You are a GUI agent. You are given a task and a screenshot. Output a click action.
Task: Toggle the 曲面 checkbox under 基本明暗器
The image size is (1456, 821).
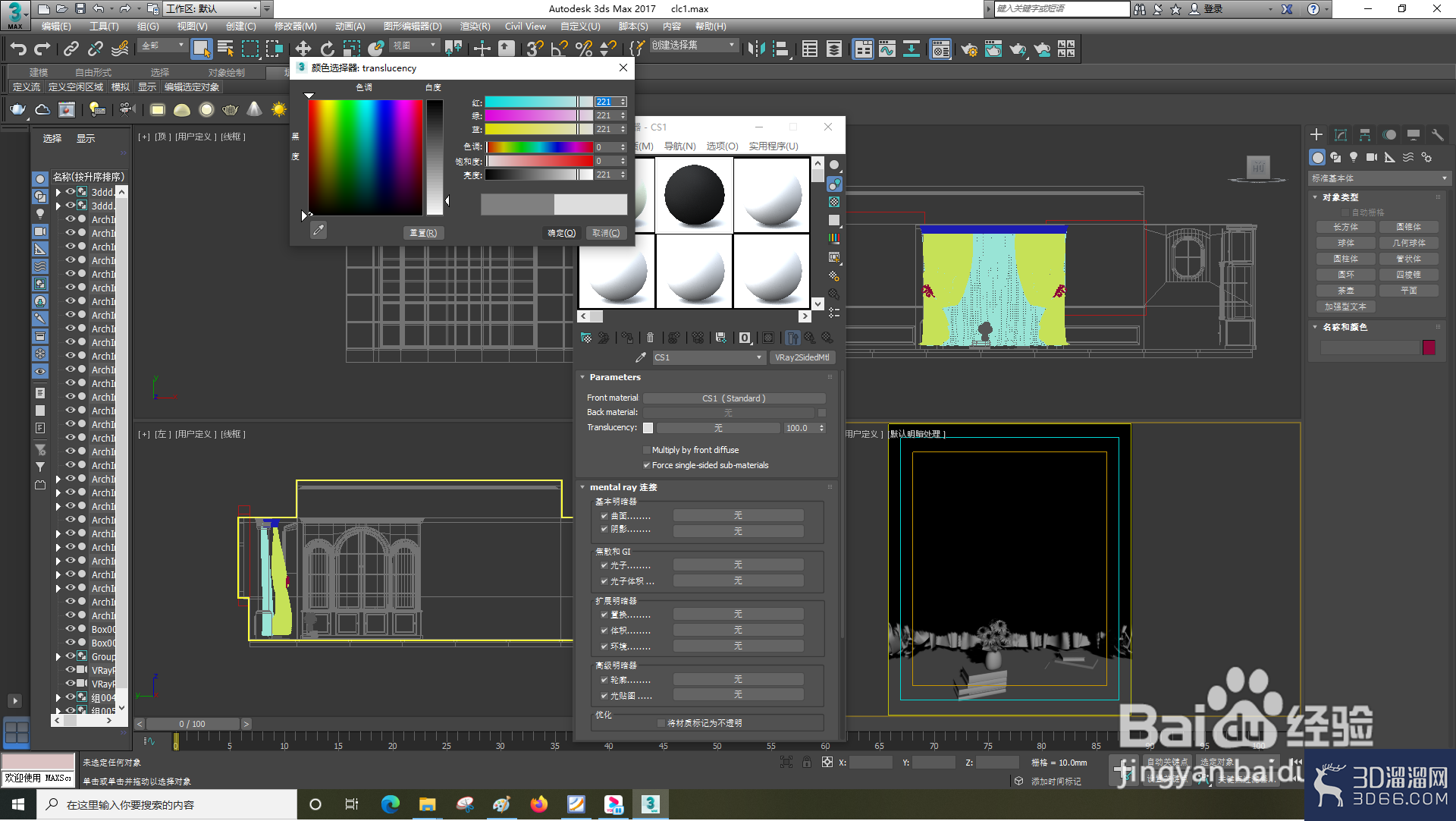click(x=604, y=516)
